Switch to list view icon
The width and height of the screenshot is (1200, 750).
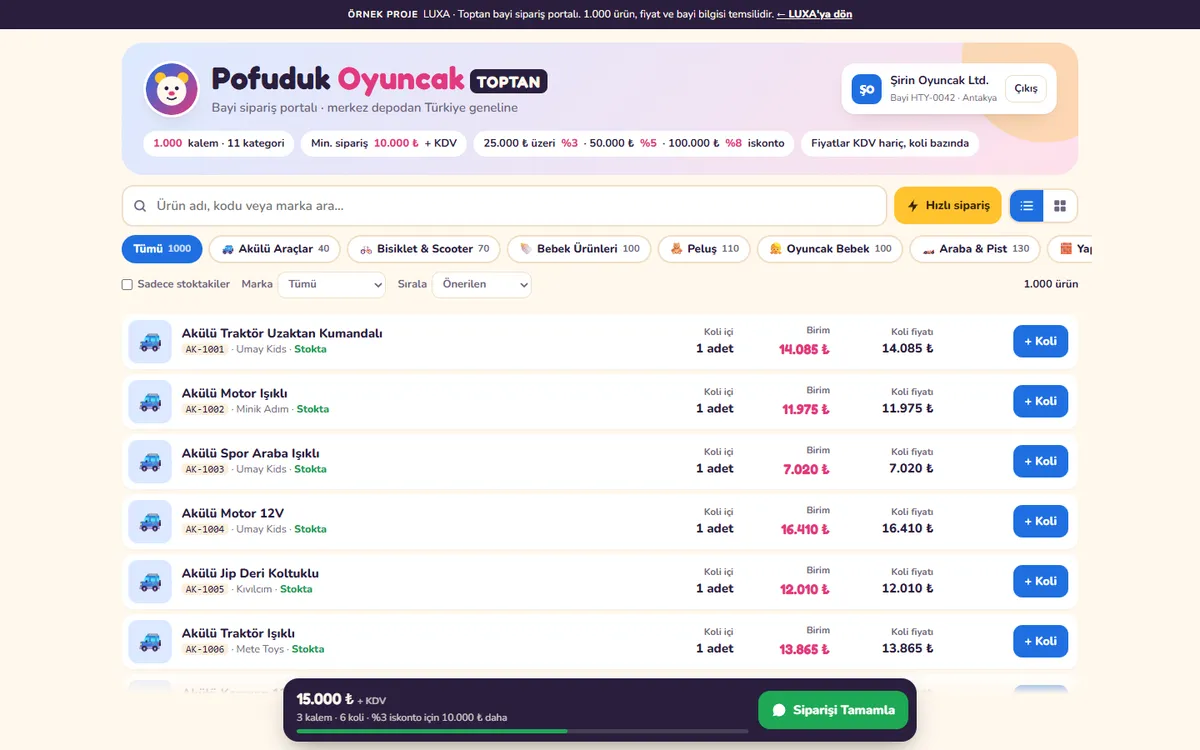(x=1026, y=206)
